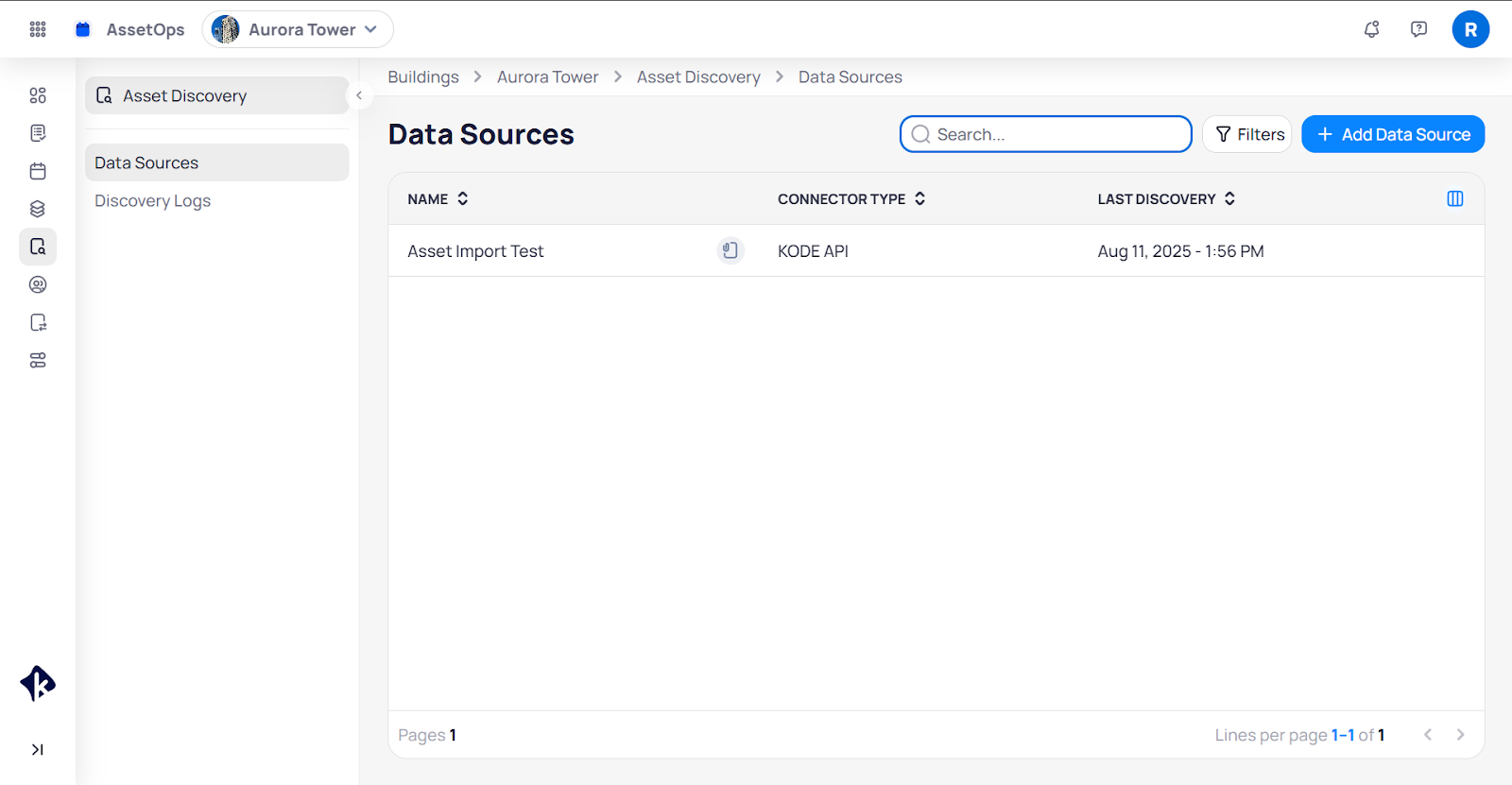Screen dimensions: 1512x785
Task: Open the apps grid launcher icon
Action: pyautogui.click(x=38, y=29)
